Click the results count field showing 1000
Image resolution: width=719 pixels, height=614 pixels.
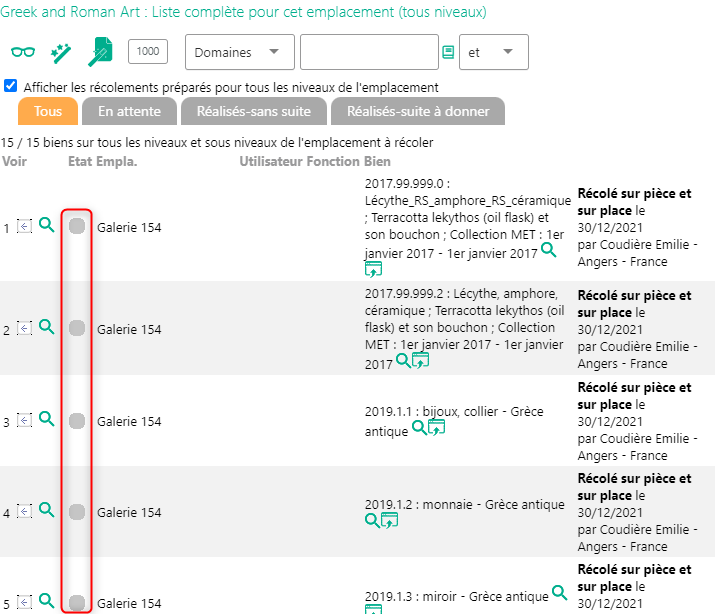[x=148, y=51]
